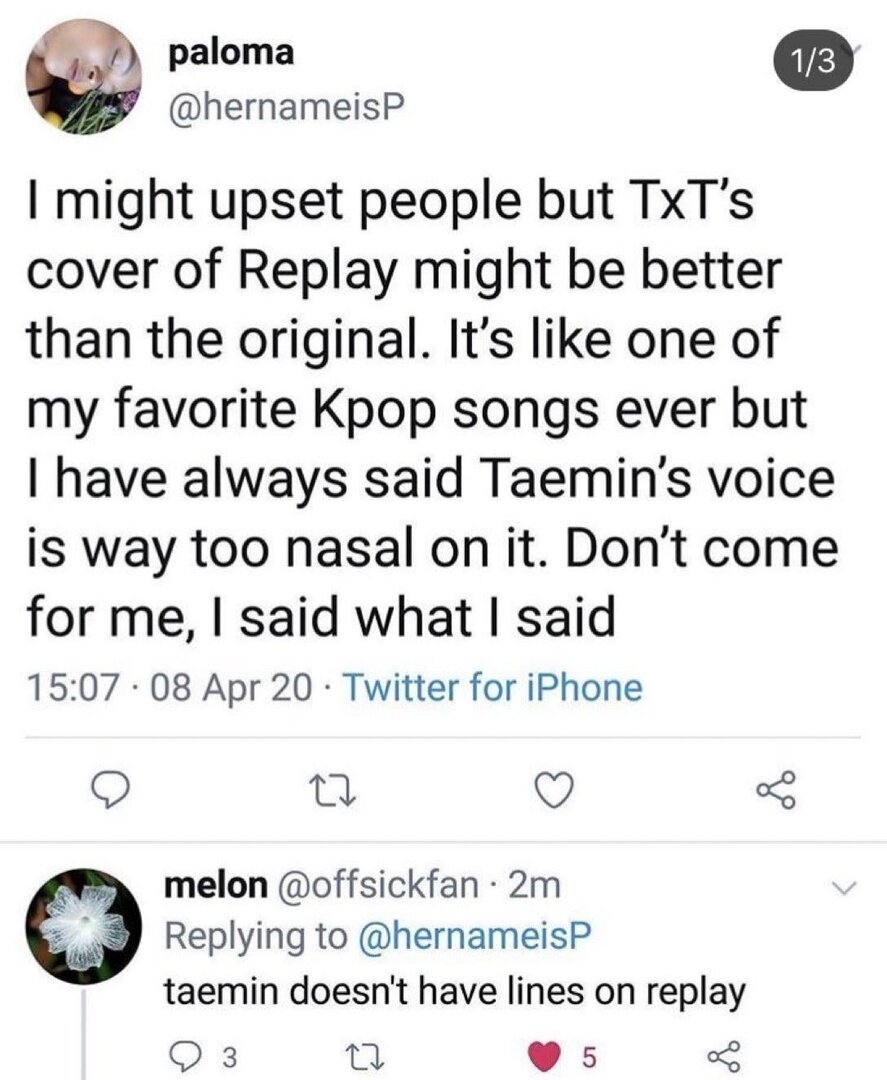
Task: Open Twitter for iPhone source link
Action: click(x=492, y=687)
